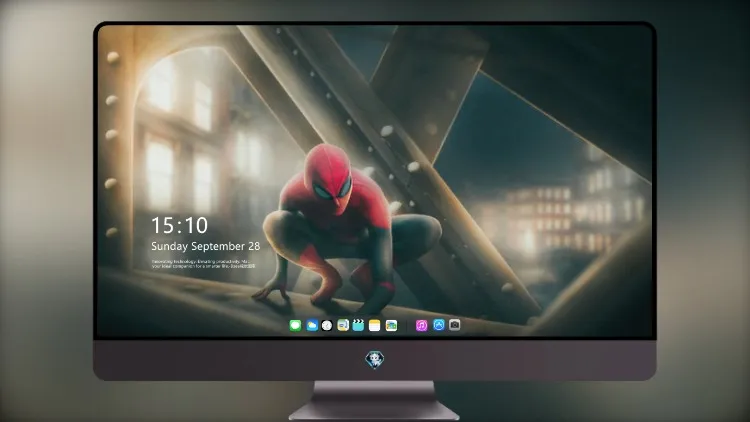Open the map-style icon left of clapperboard
Screen dimensions: 750x422
[x=343, y=325]
